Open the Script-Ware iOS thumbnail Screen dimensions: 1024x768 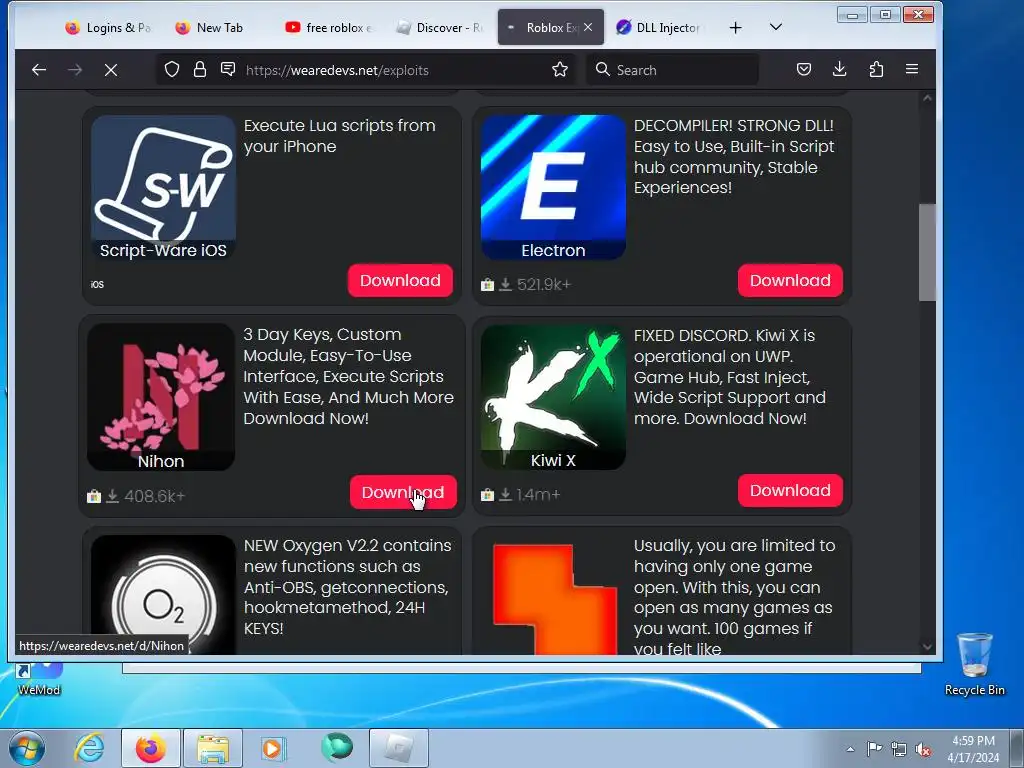click(163, 188)
